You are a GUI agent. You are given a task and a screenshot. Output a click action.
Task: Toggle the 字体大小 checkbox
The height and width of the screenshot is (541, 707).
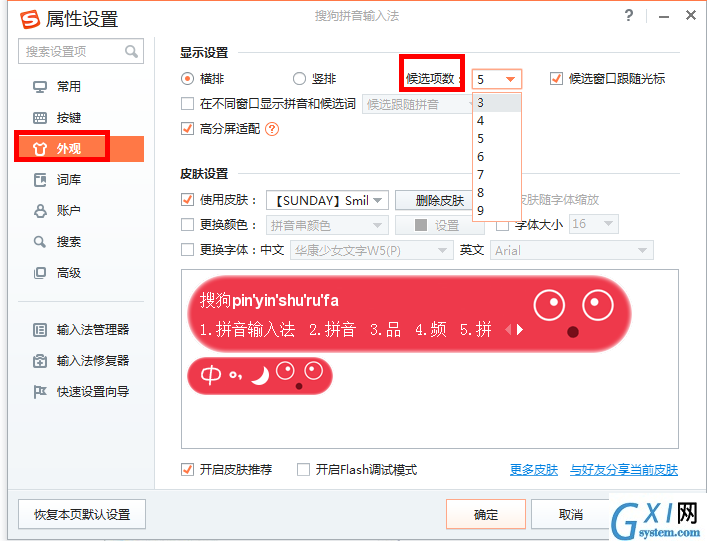pos(502,225)
